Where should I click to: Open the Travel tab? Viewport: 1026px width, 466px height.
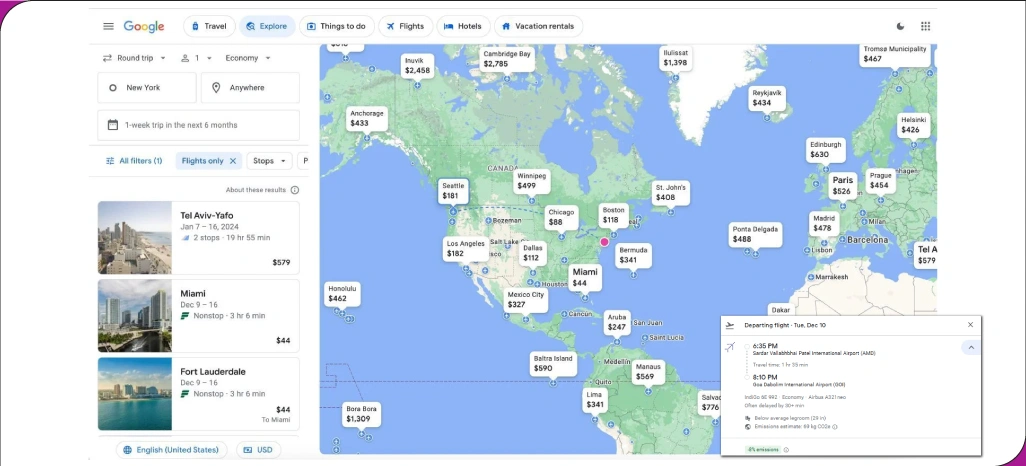[x=209, y=26]
